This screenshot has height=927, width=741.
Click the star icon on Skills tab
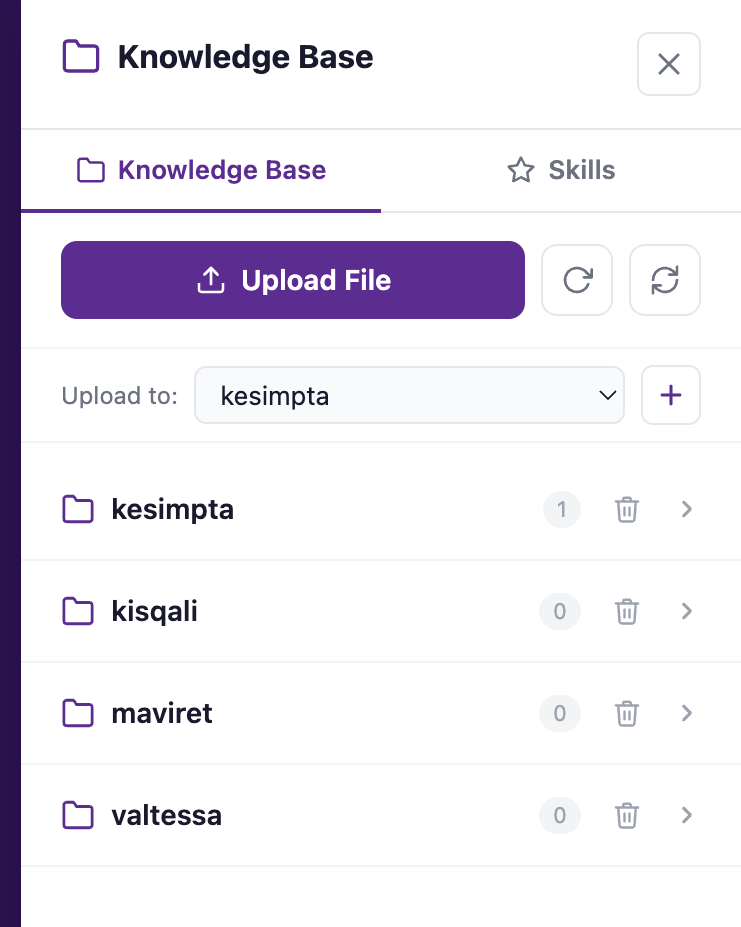(x=521, y=170)
